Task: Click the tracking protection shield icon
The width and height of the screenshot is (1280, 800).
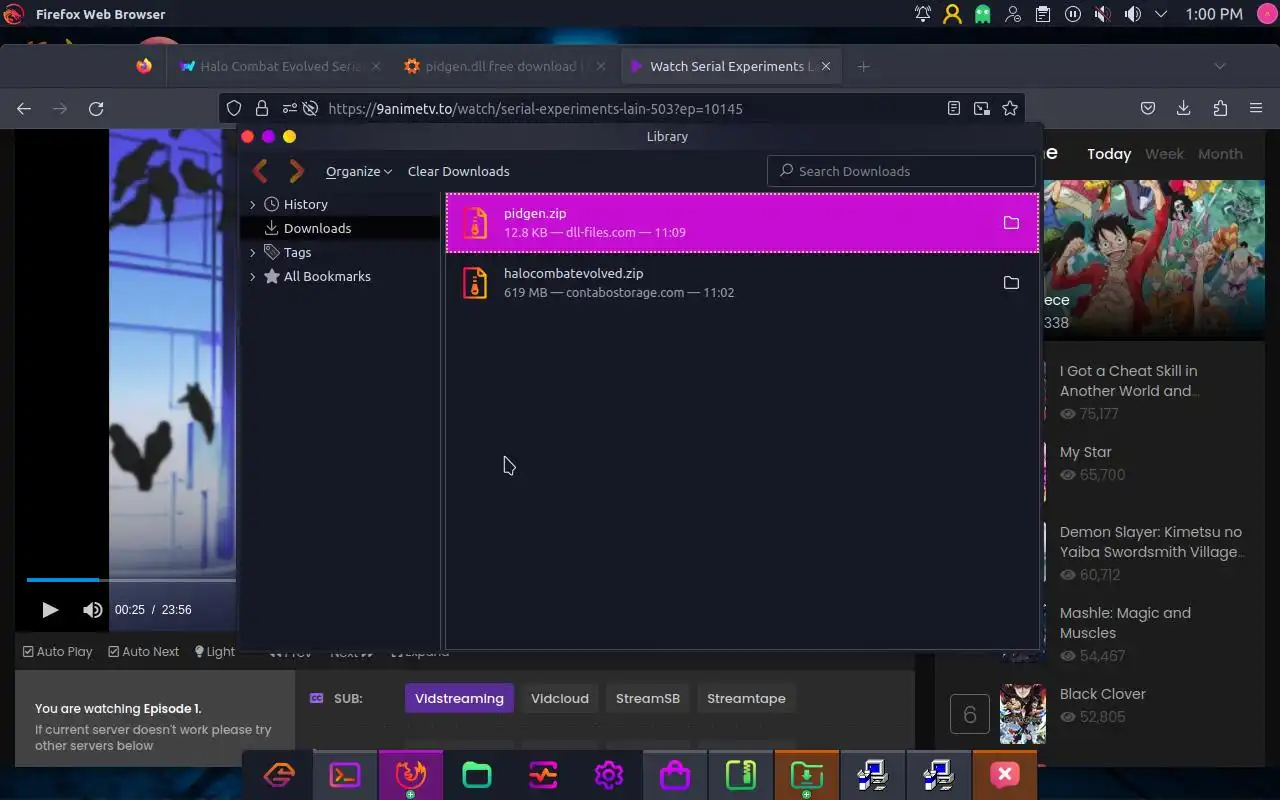Action: point(234,108)
